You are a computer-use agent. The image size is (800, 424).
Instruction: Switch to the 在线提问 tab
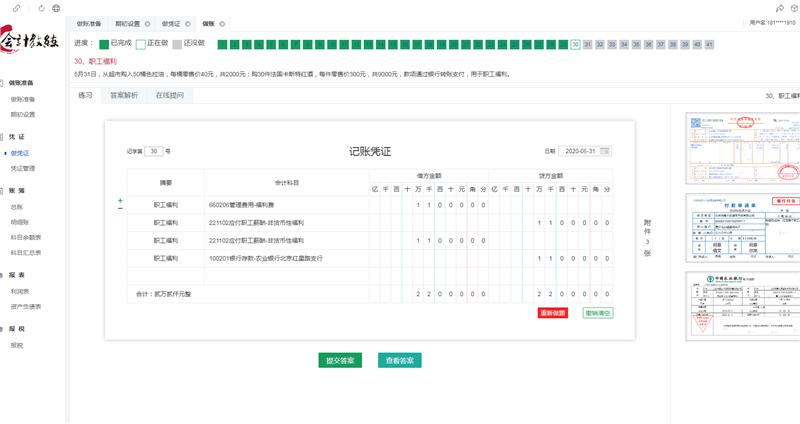click(x=167, y=96)
